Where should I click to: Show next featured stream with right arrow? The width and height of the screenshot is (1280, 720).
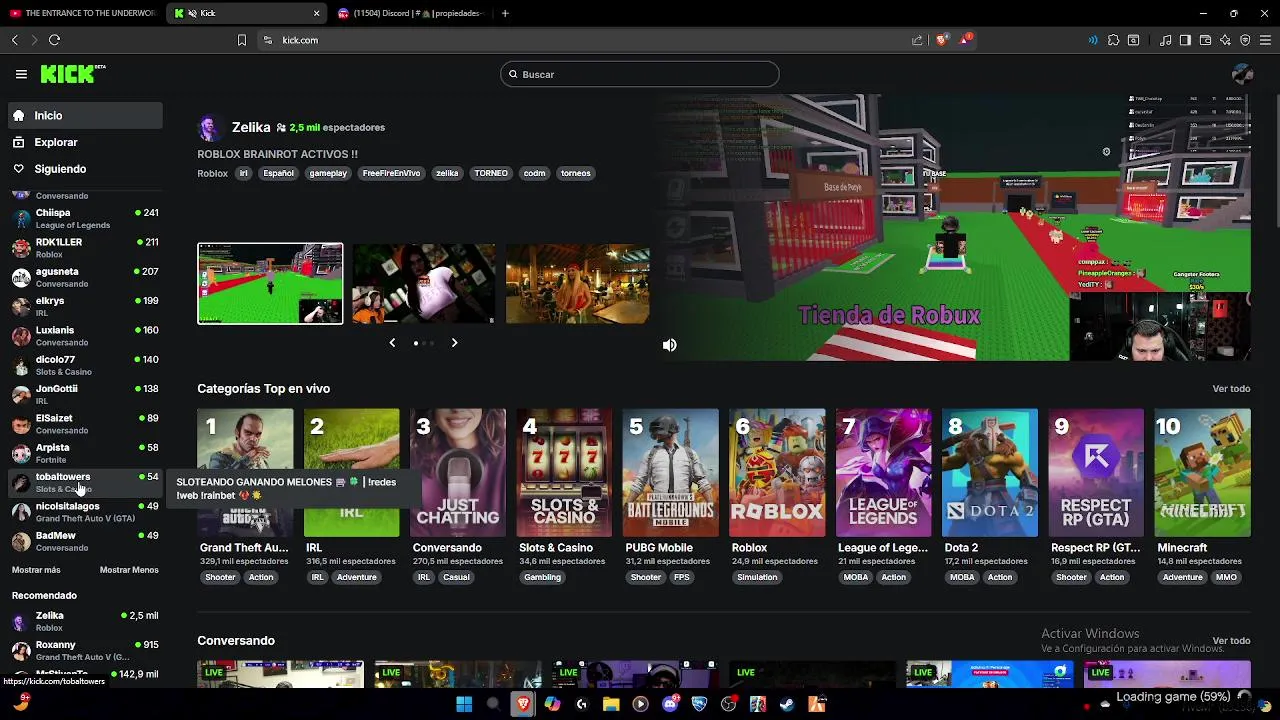pyautogui.click(x=454, y=343)
